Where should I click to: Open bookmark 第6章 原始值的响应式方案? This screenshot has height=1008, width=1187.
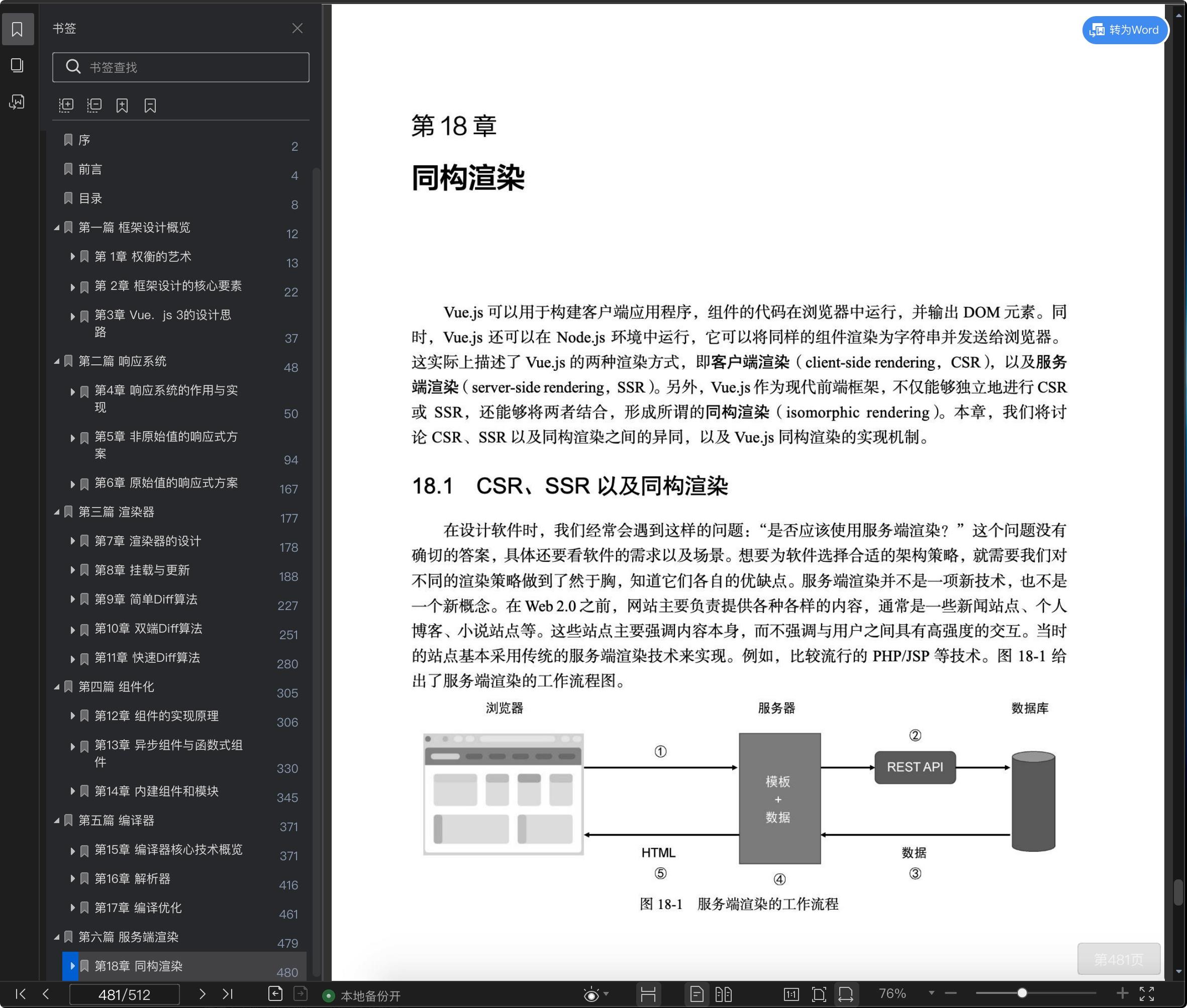coord(166,483)
